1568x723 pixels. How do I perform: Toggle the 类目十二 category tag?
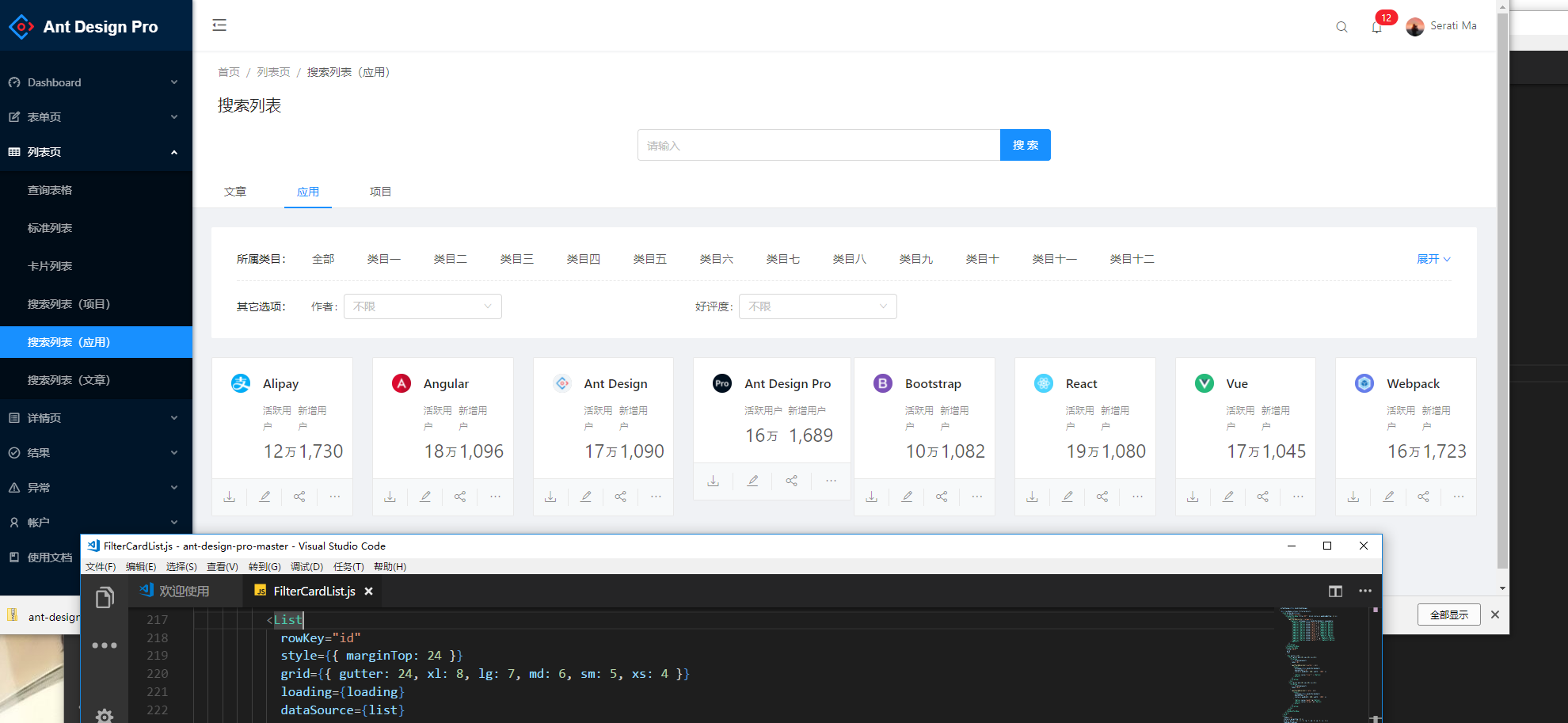[x=1132, y=259]
